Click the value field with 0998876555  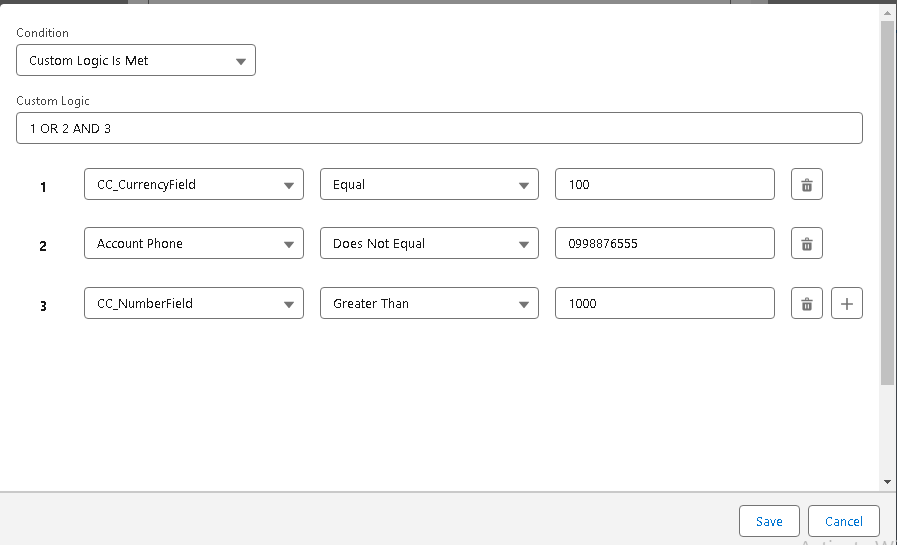[x=664, y=244]
